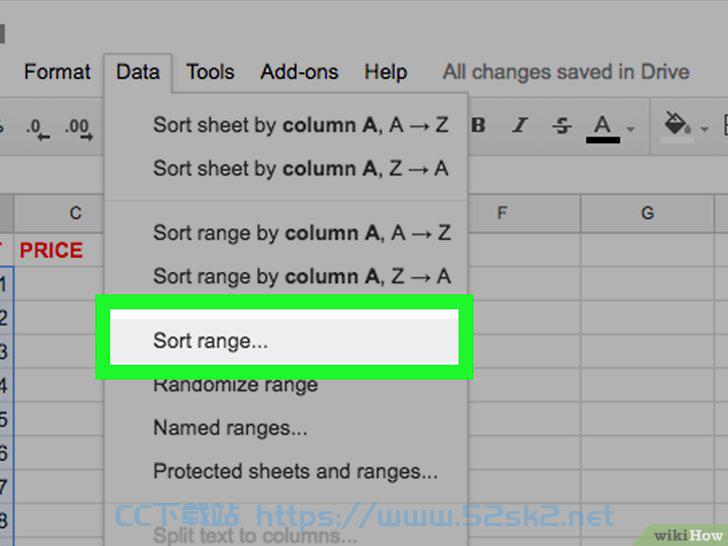This screenshot has width=728, height=546.
Task: Expand text color dropdown arrow
Action: (x=630, y=129)
